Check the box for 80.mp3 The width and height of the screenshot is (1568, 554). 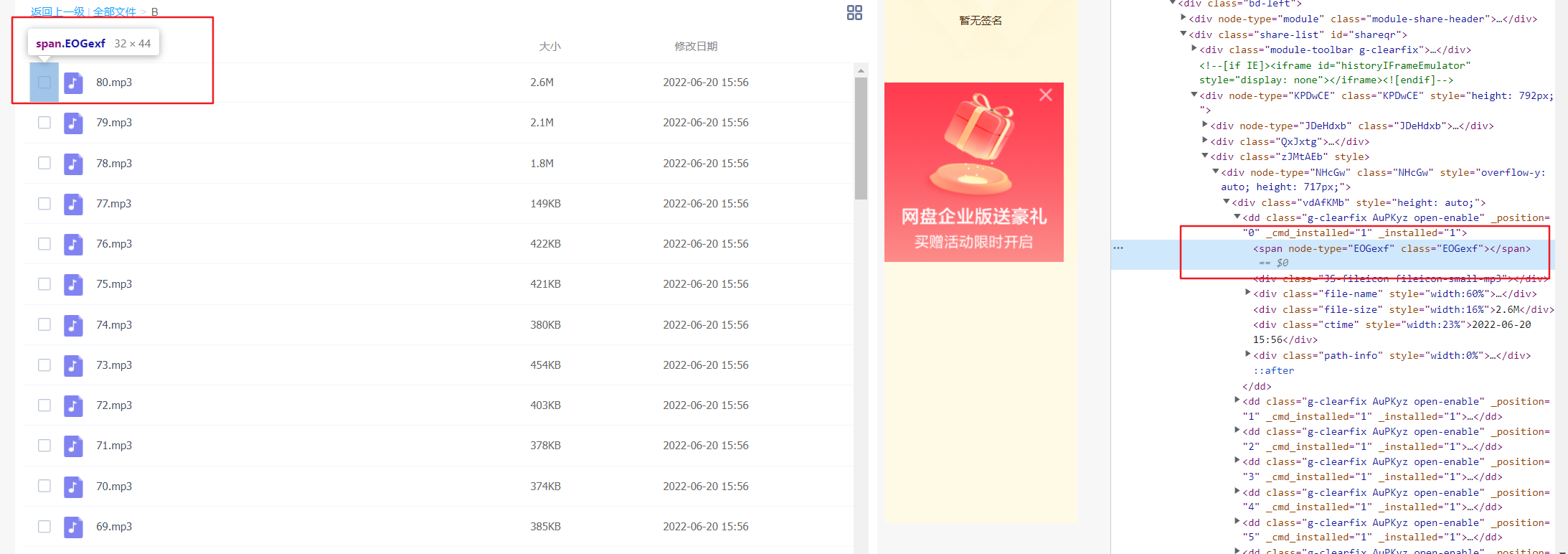coord(44,83)
